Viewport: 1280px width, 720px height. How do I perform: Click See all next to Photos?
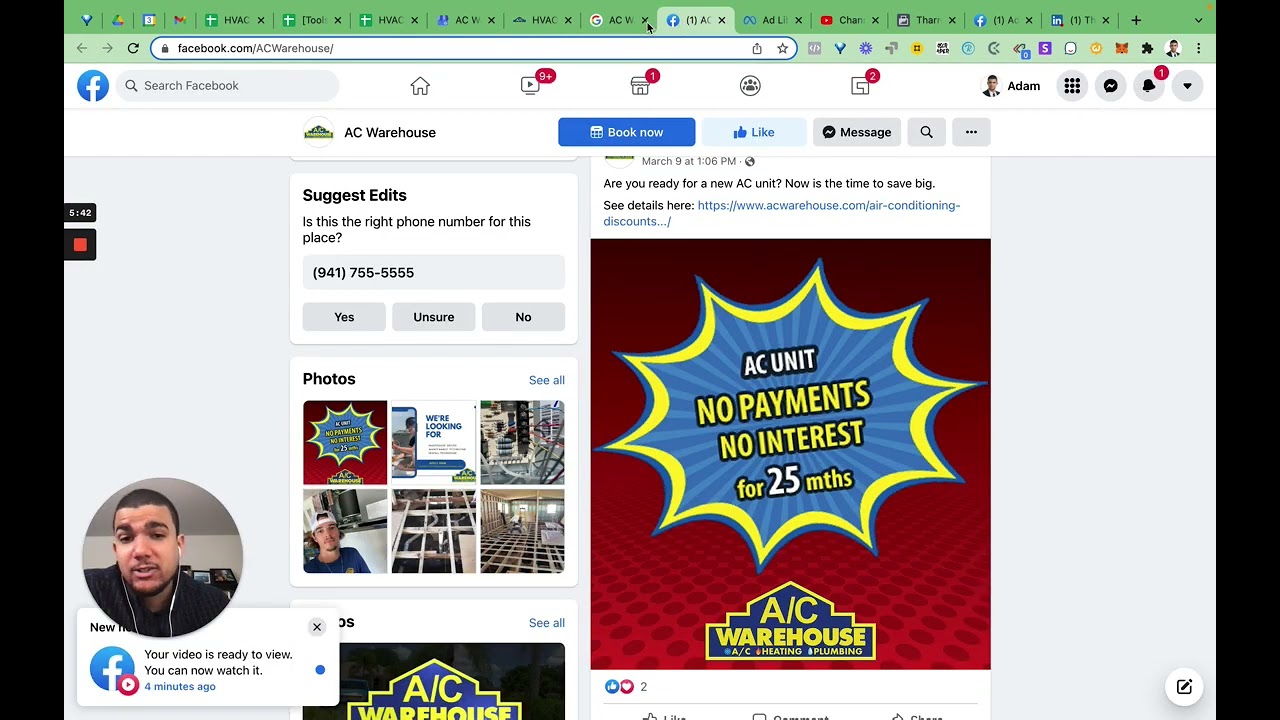click(x=547, y=380)
